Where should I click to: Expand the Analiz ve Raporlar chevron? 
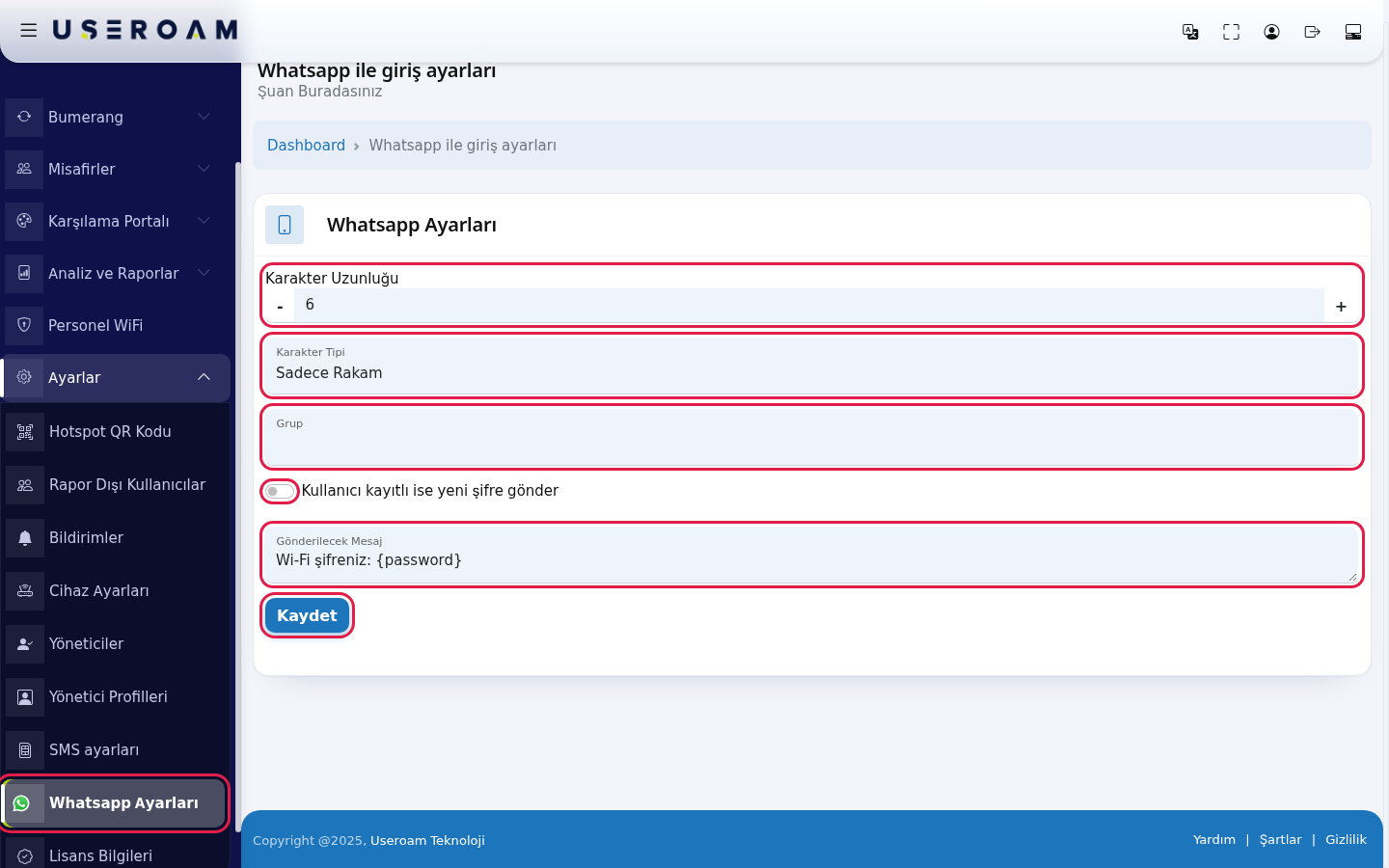click(x=204, y=273)
